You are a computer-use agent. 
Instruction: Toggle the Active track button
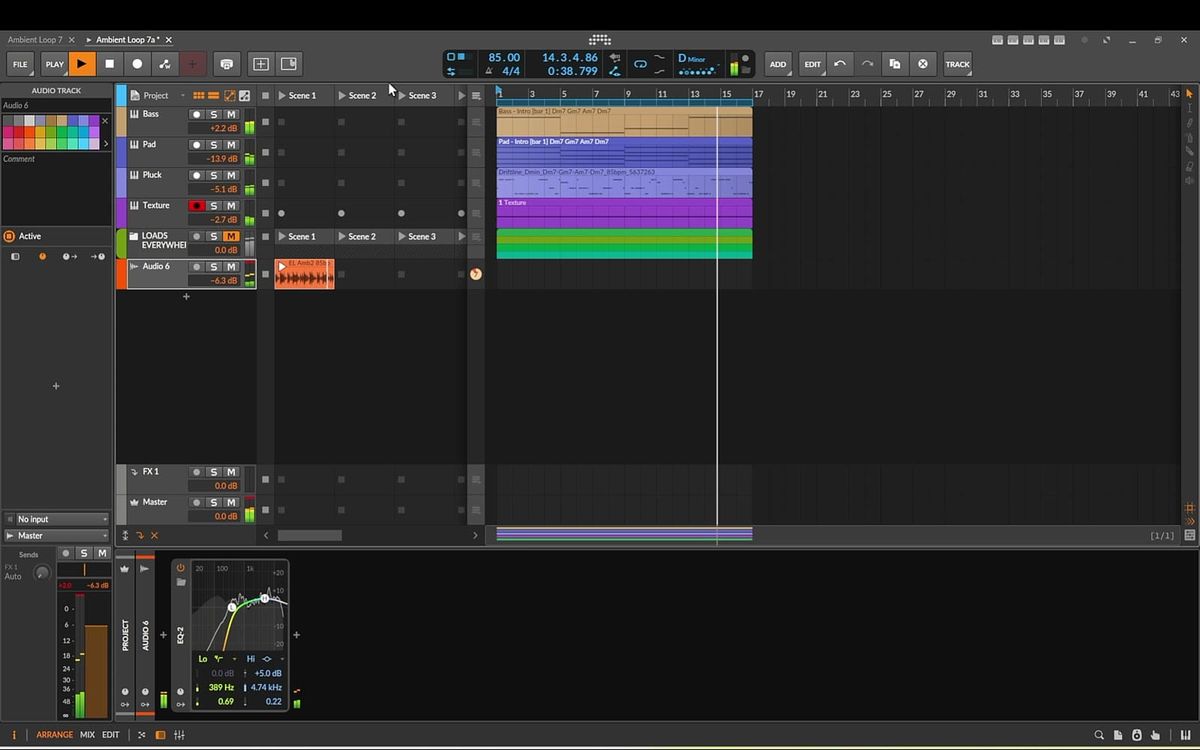(x=10, y=236)
